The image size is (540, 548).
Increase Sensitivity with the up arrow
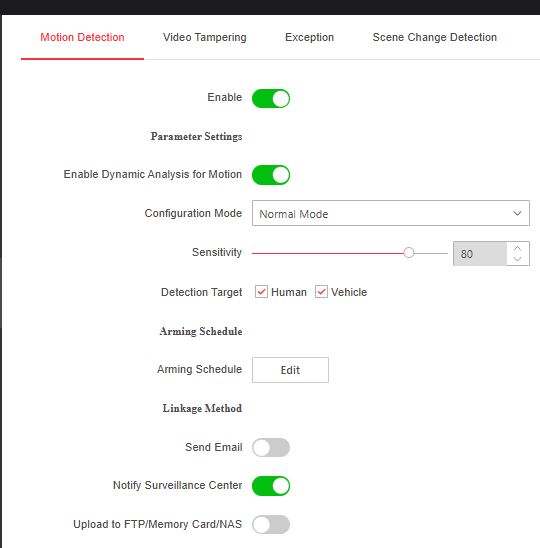[518, 248]
